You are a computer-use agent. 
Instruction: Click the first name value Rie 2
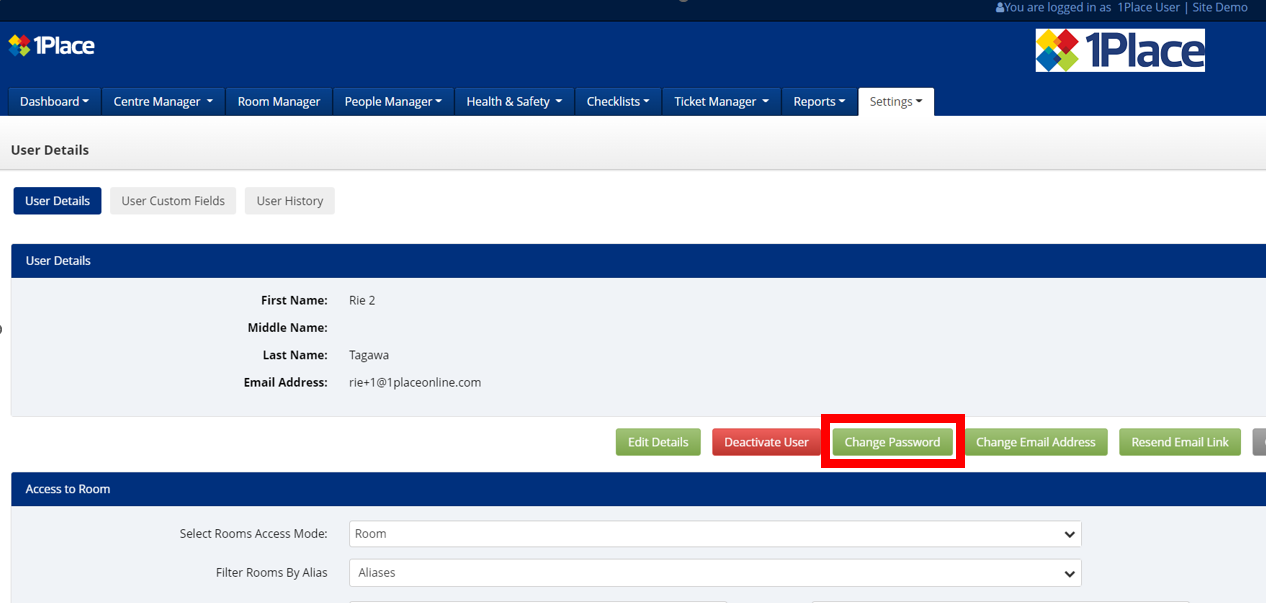pos(362,300)
